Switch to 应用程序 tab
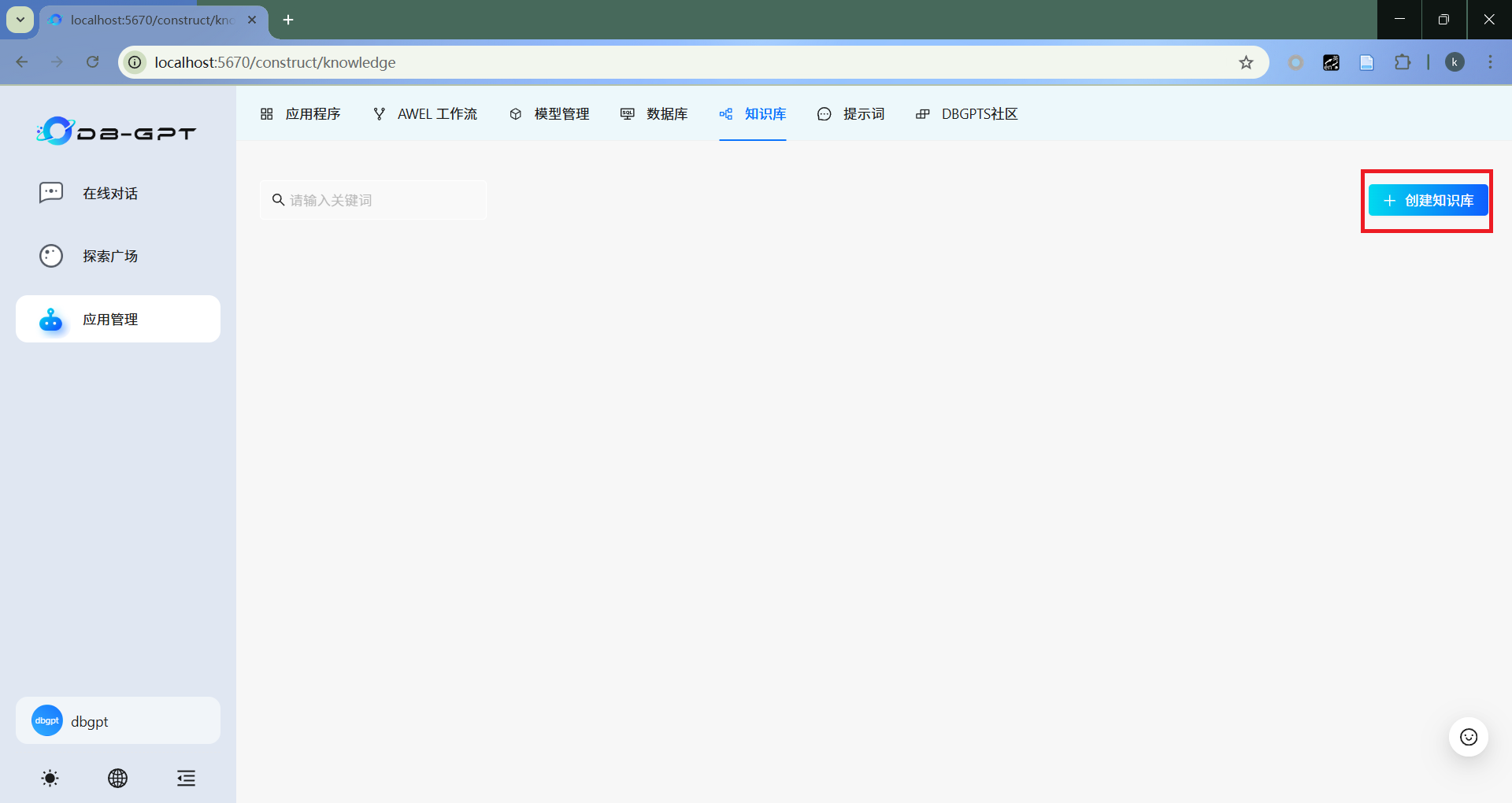Screen dimensions: 1512x803 [x=301, y=114]
